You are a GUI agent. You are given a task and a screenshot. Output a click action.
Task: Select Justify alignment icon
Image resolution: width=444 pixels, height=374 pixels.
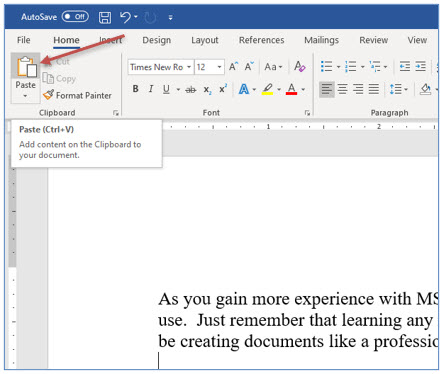(374, 89)
